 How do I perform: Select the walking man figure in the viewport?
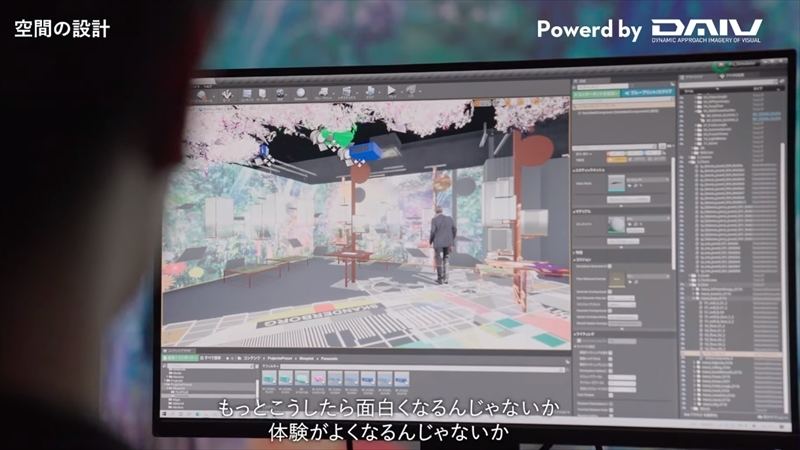coord(442,245)
